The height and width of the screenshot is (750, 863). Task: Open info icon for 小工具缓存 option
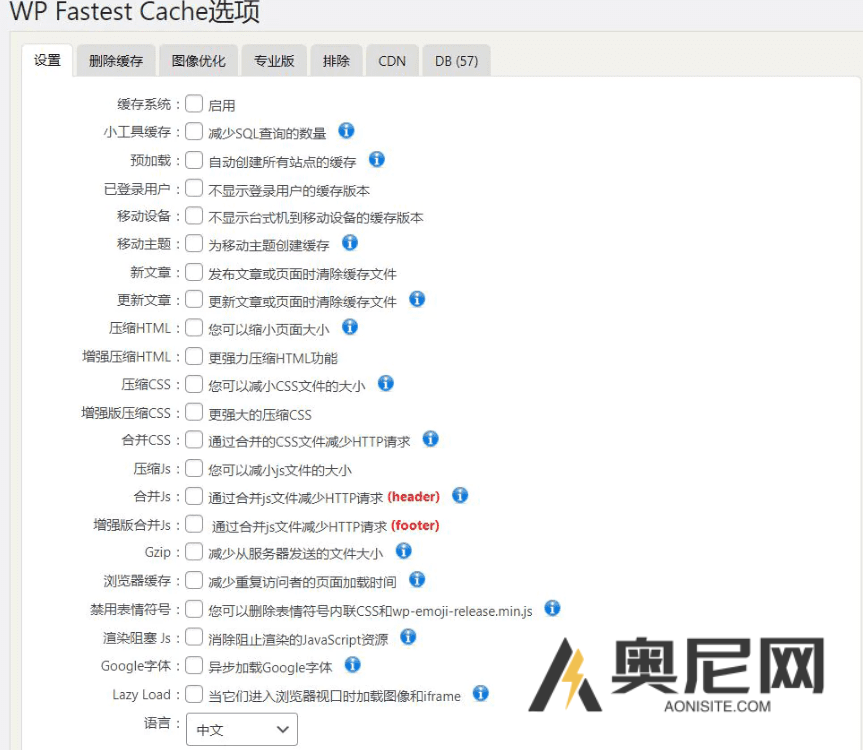point(346,131)
